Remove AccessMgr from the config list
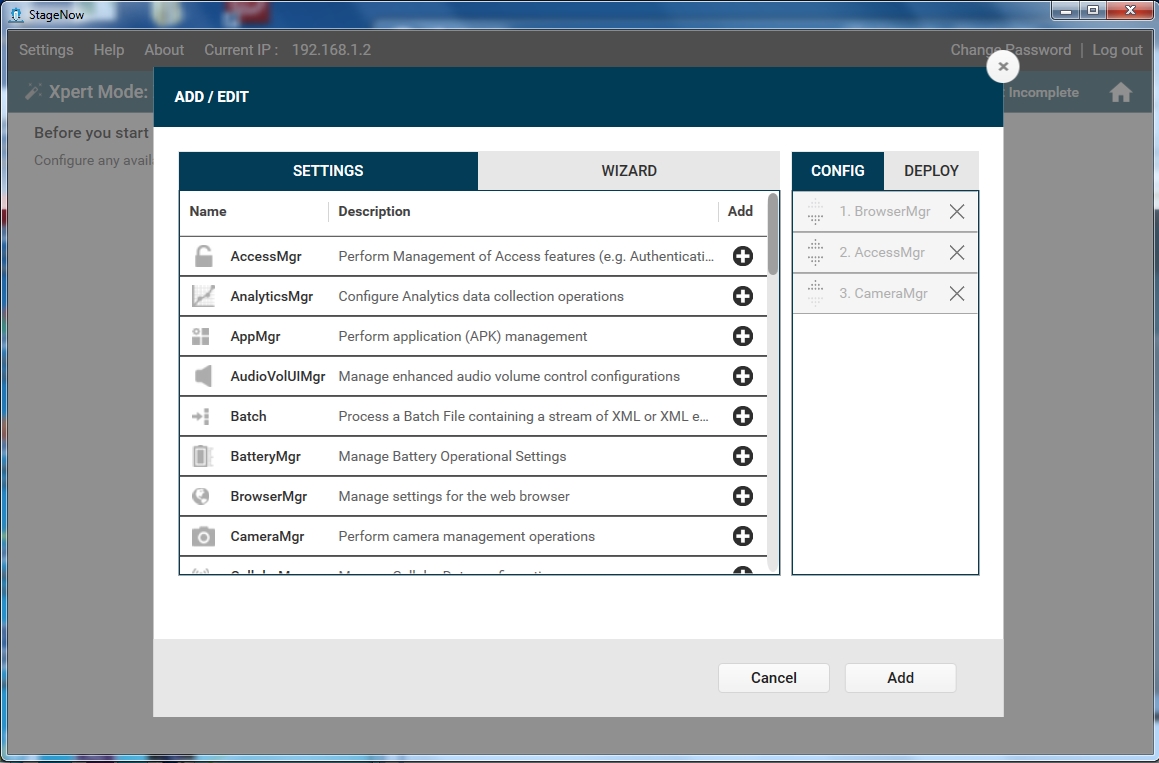 pos(957,253)
